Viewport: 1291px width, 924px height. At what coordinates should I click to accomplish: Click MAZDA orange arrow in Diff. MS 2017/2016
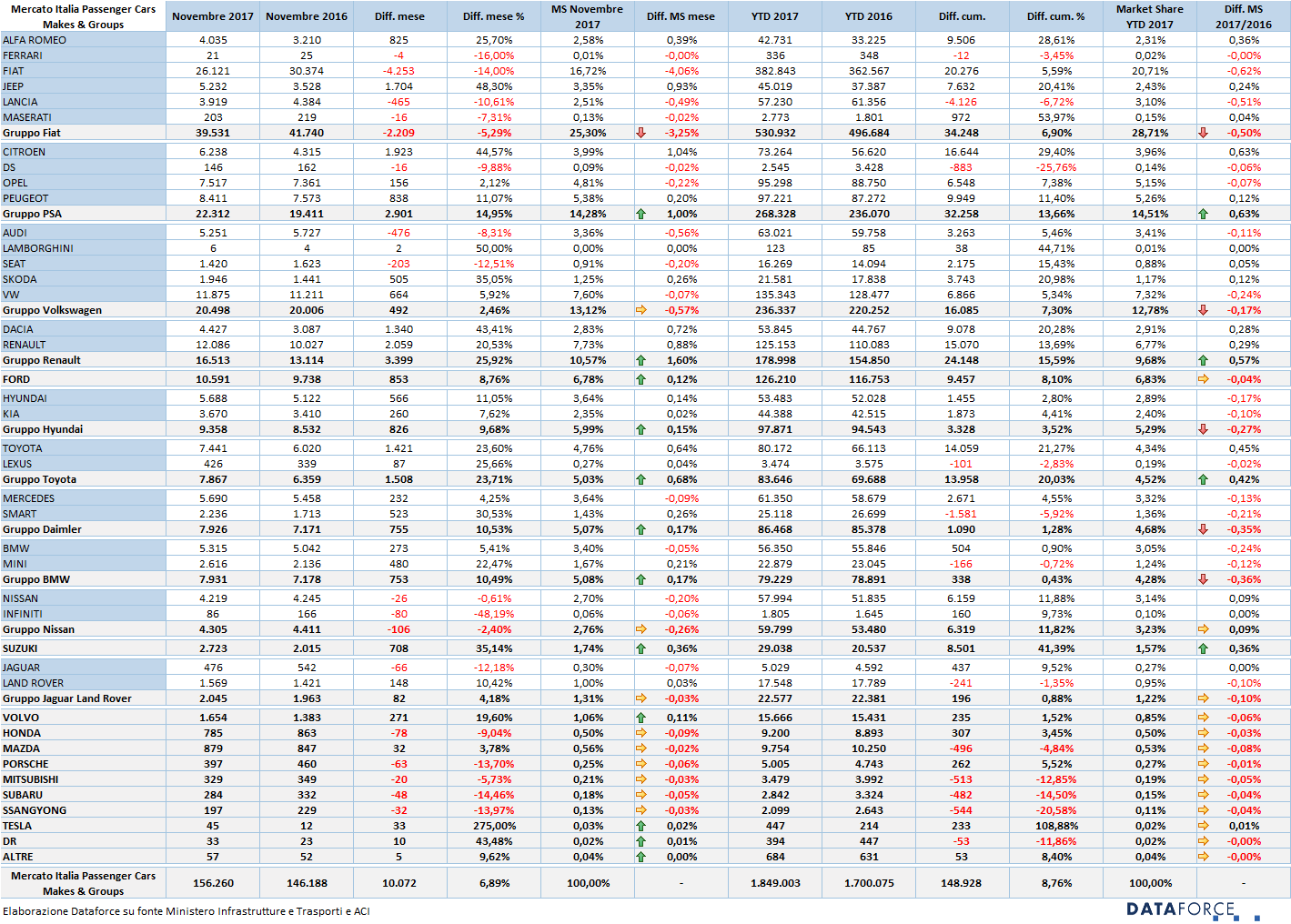pos(1203,748)
